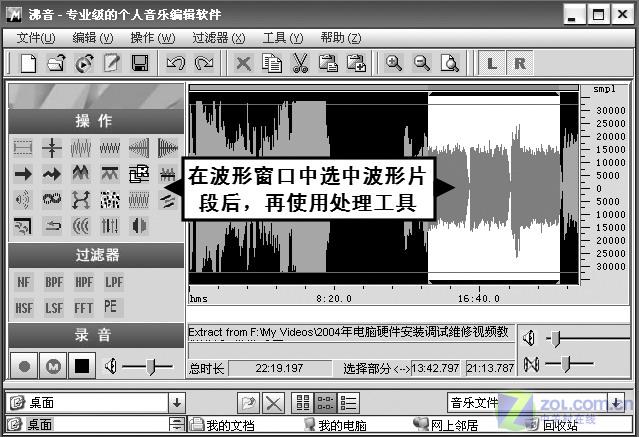Click the fade-in waveform icon in 操作 panel
This screenshot has width=639, height=437.
pyautogui.click(x=139, y=147)
